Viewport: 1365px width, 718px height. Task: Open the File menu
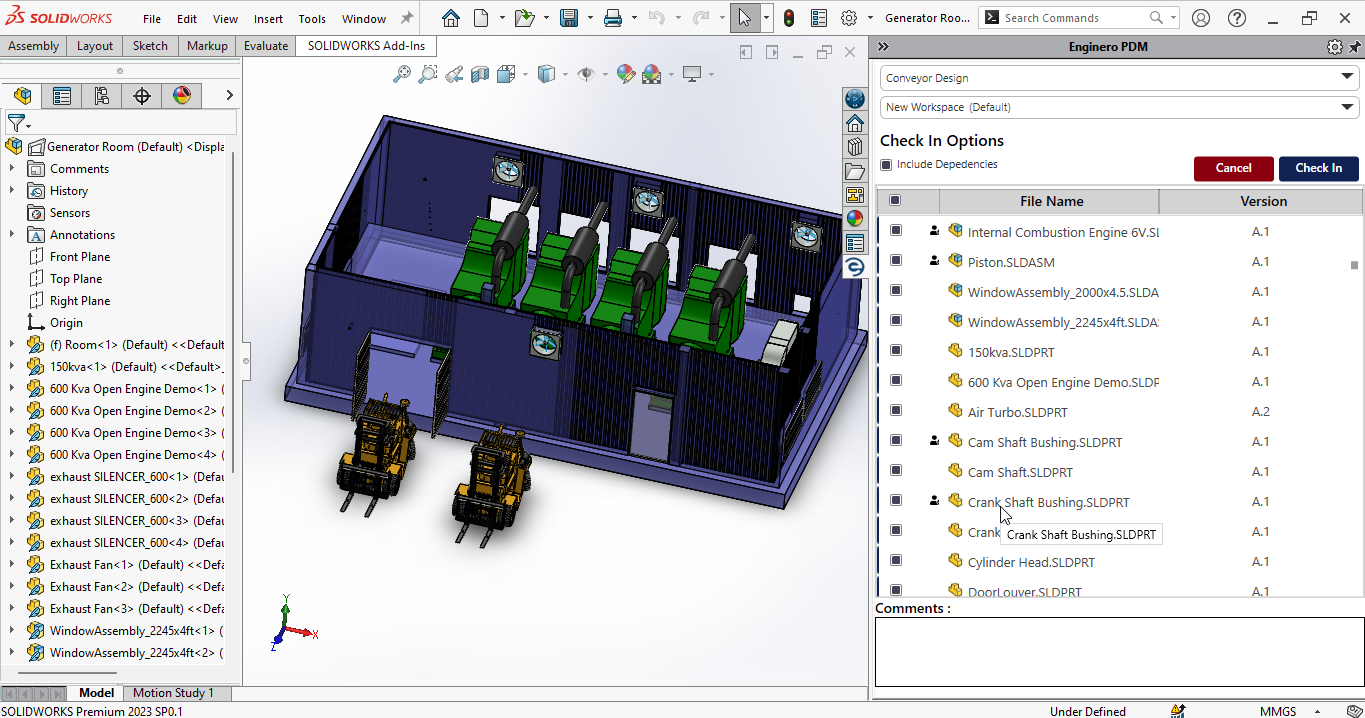pyautogui.click(x=152, y=19)
